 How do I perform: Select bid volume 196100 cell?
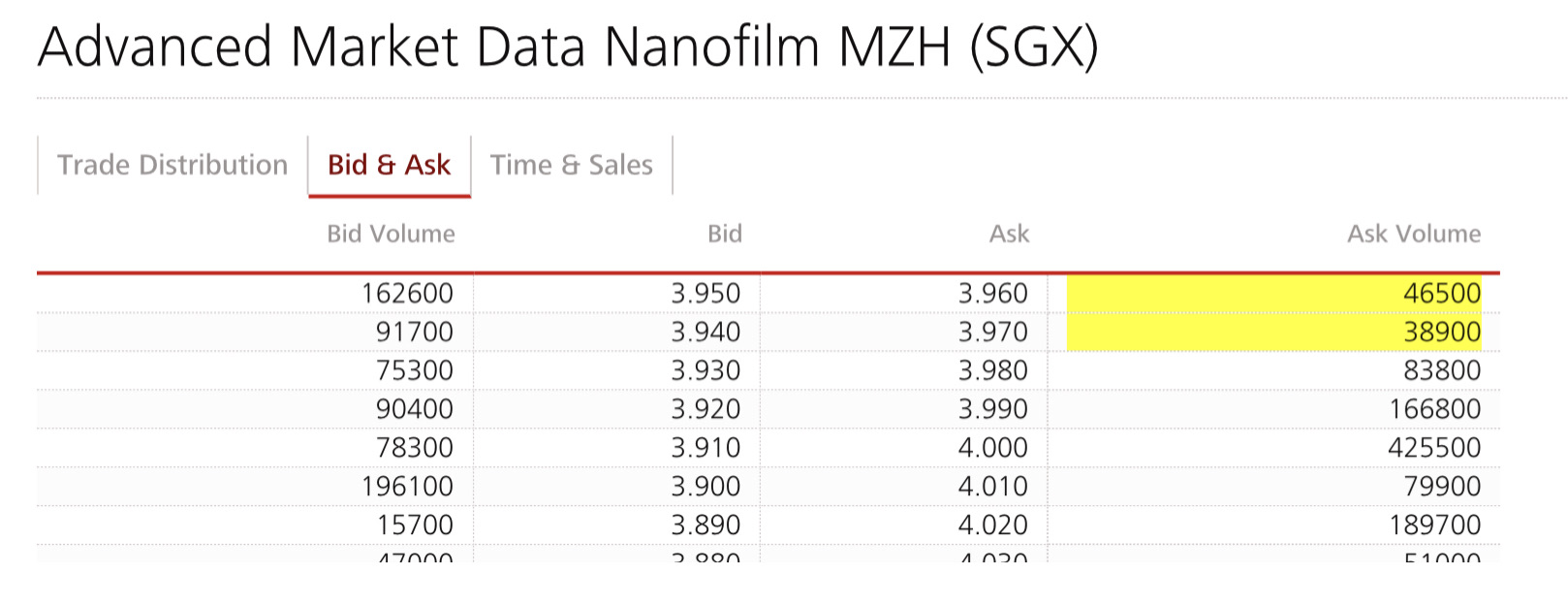407,487
